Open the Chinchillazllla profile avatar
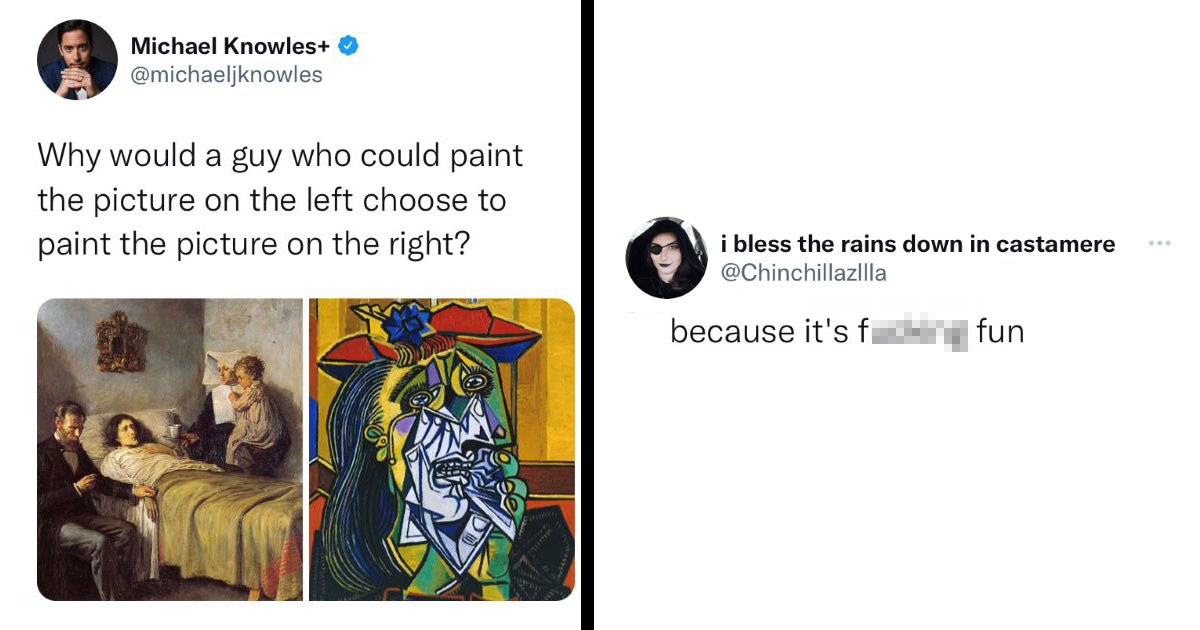The image size is (1200, 630). click(667, 257)
